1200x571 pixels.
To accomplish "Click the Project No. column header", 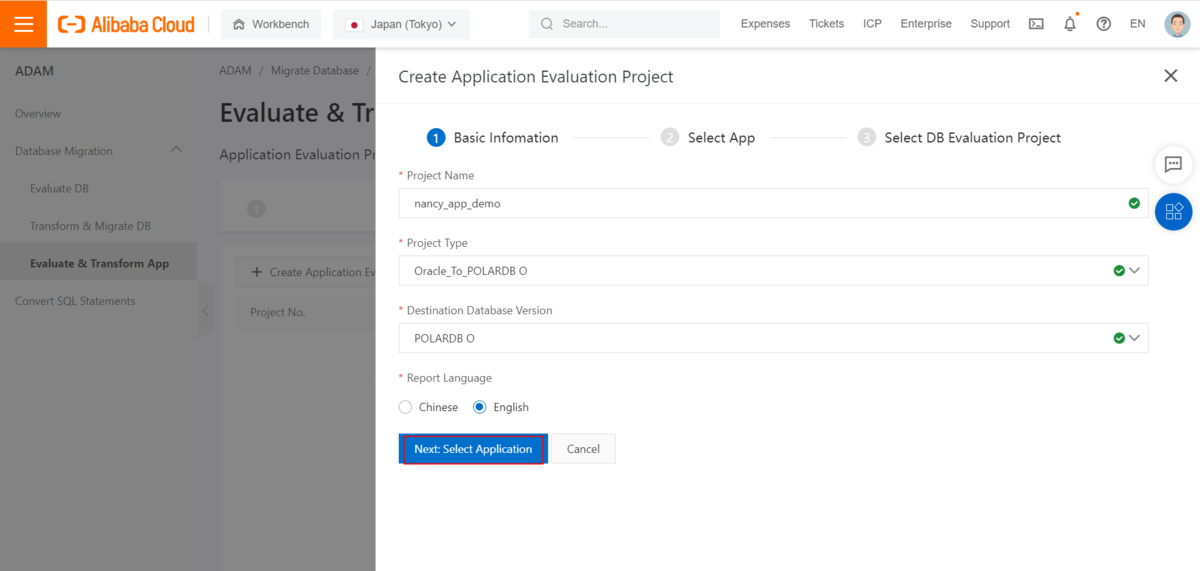I will [278, 312].
